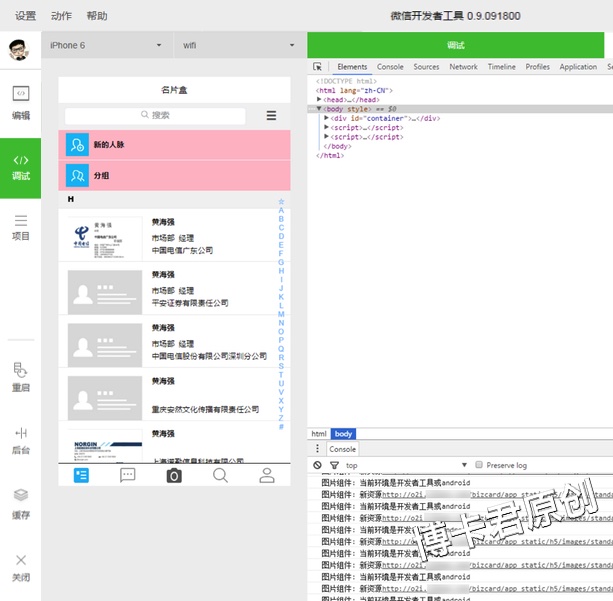Select the Elements tab
Screen dimensions: 613x601
coord(352,67)
